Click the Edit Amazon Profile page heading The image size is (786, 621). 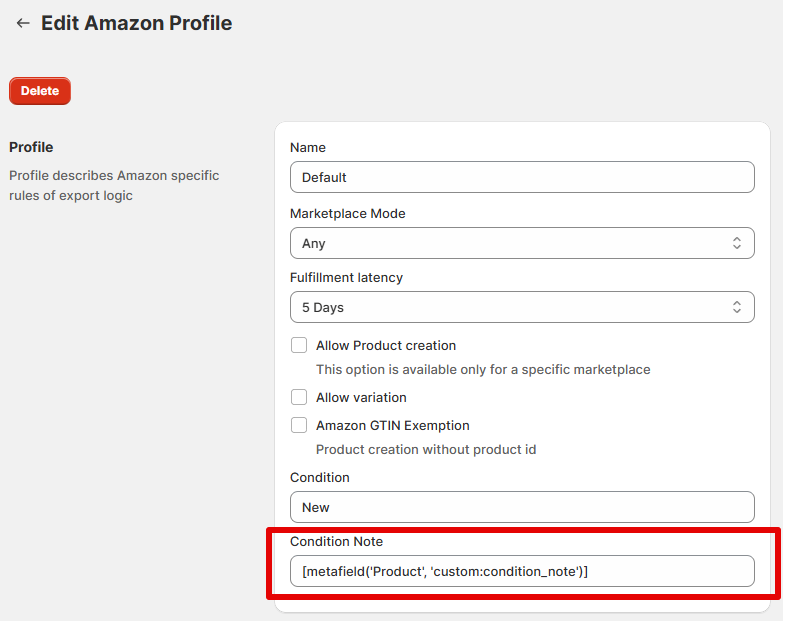[x=136, y=23]
